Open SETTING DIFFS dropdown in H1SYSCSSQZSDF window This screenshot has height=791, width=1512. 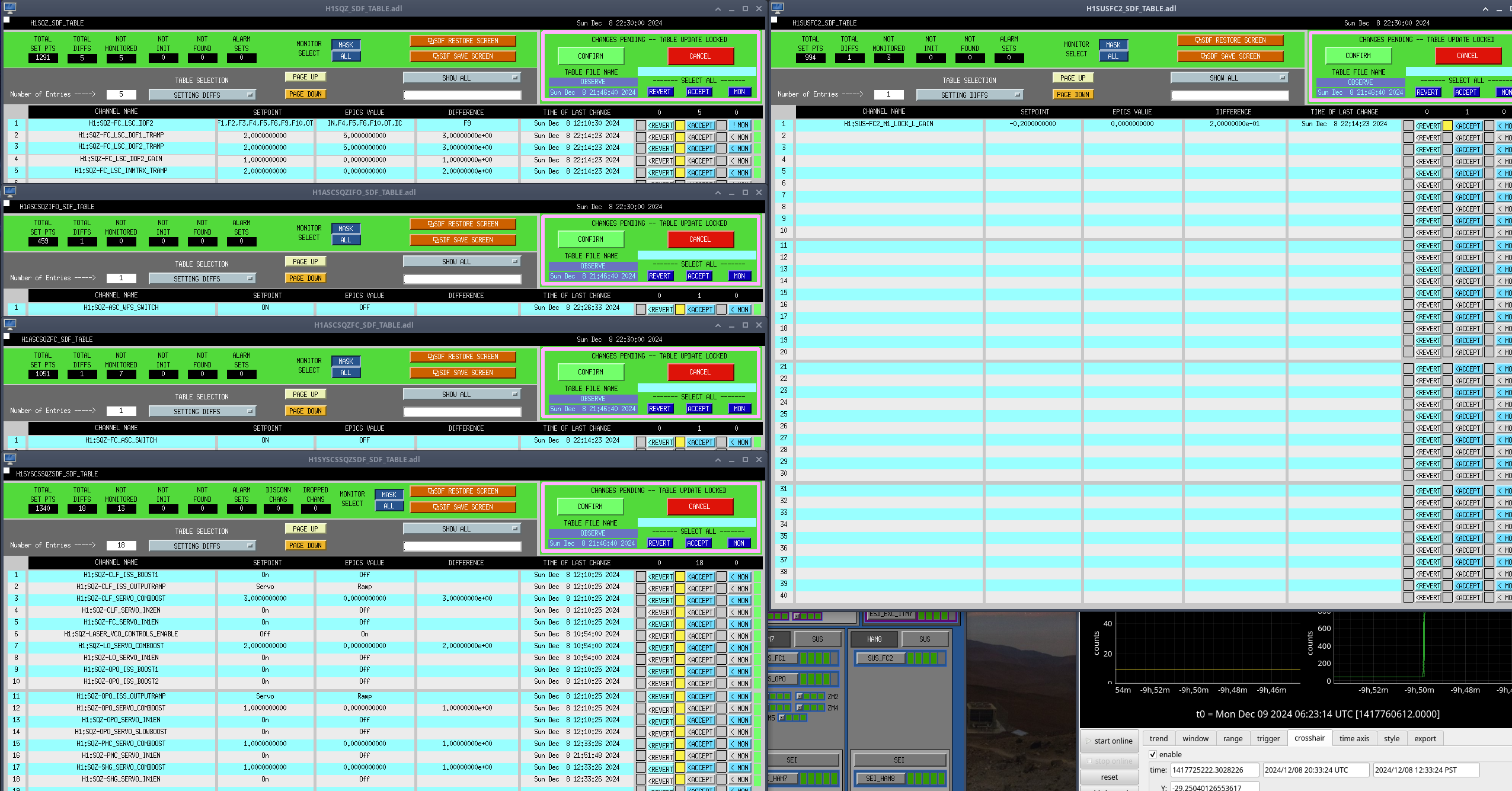pyautogui.click(x=202, y=546)
